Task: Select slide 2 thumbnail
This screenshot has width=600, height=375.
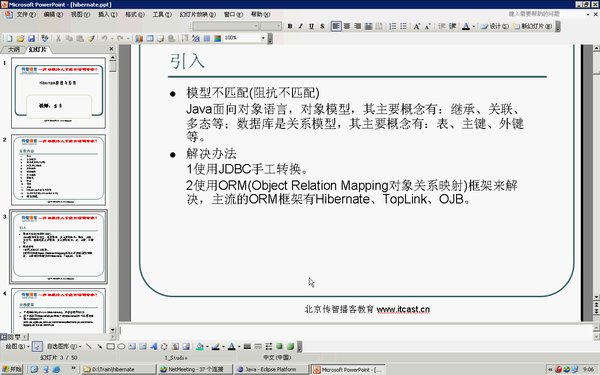Action: pyautogui.click(x=58, y=170)
